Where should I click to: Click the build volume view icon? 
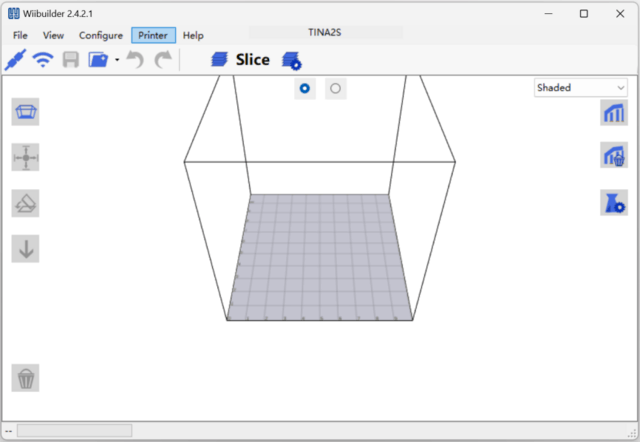[25, 111]
